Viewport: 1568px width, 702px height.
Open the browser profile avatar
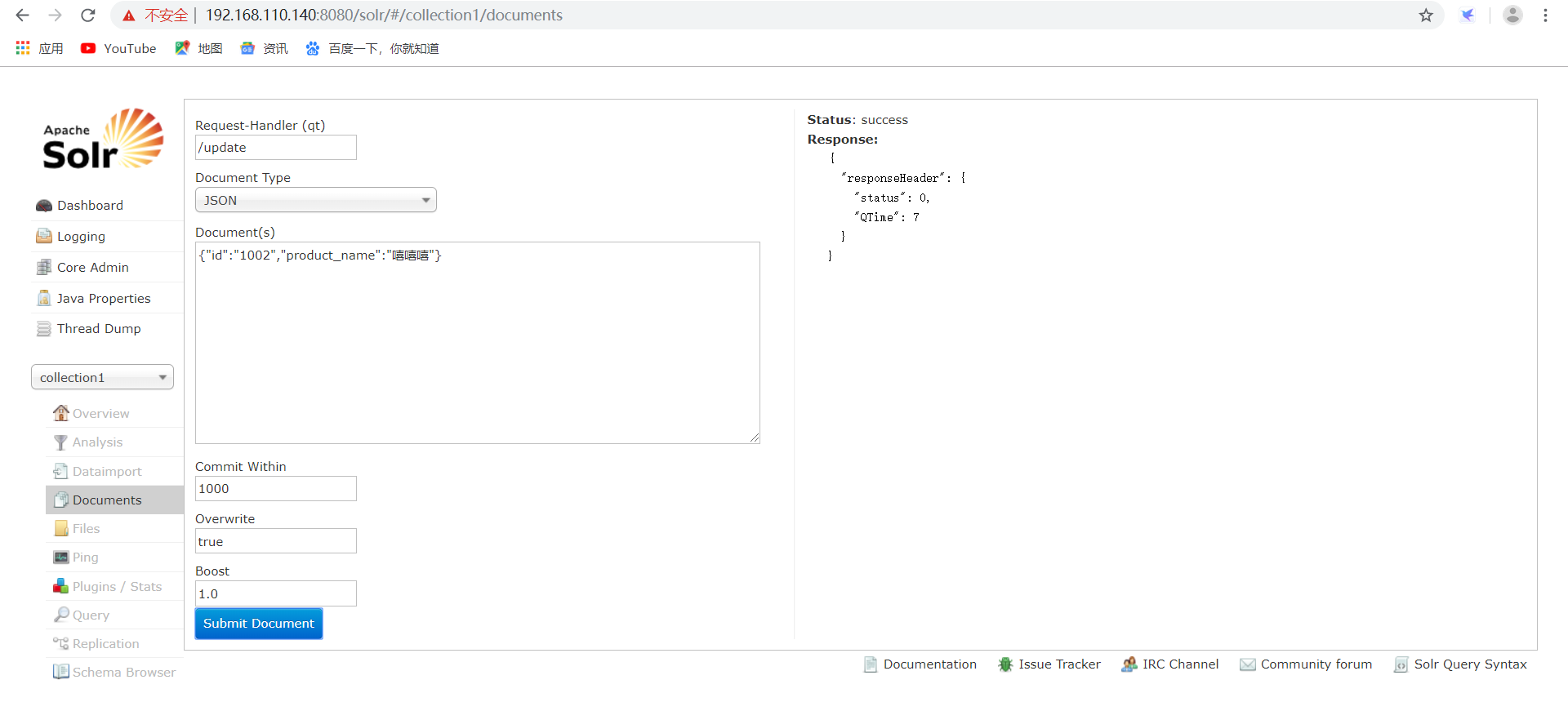coord(1512,16)
